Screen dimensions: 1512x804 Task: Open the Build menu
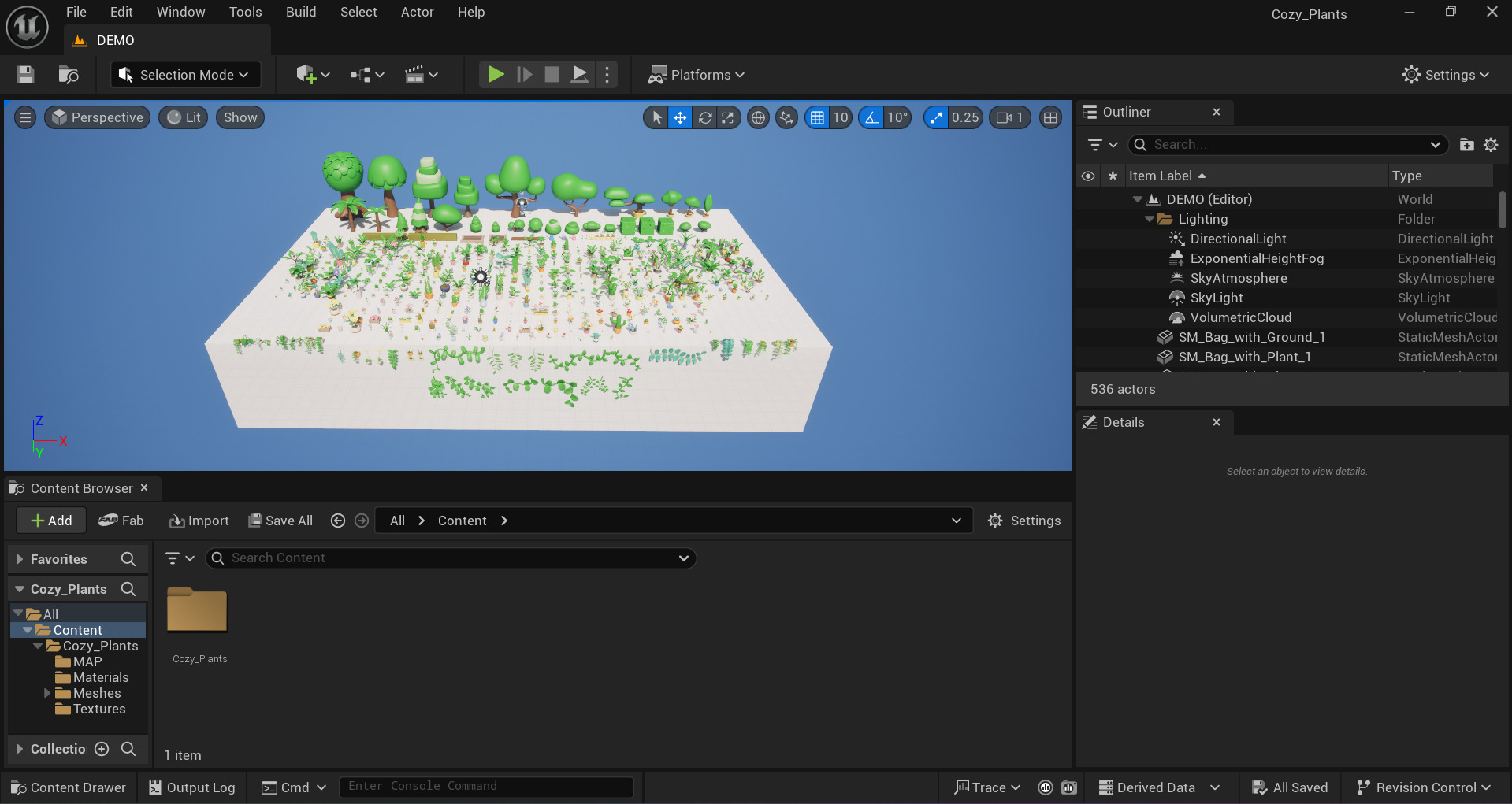(301, 12)
